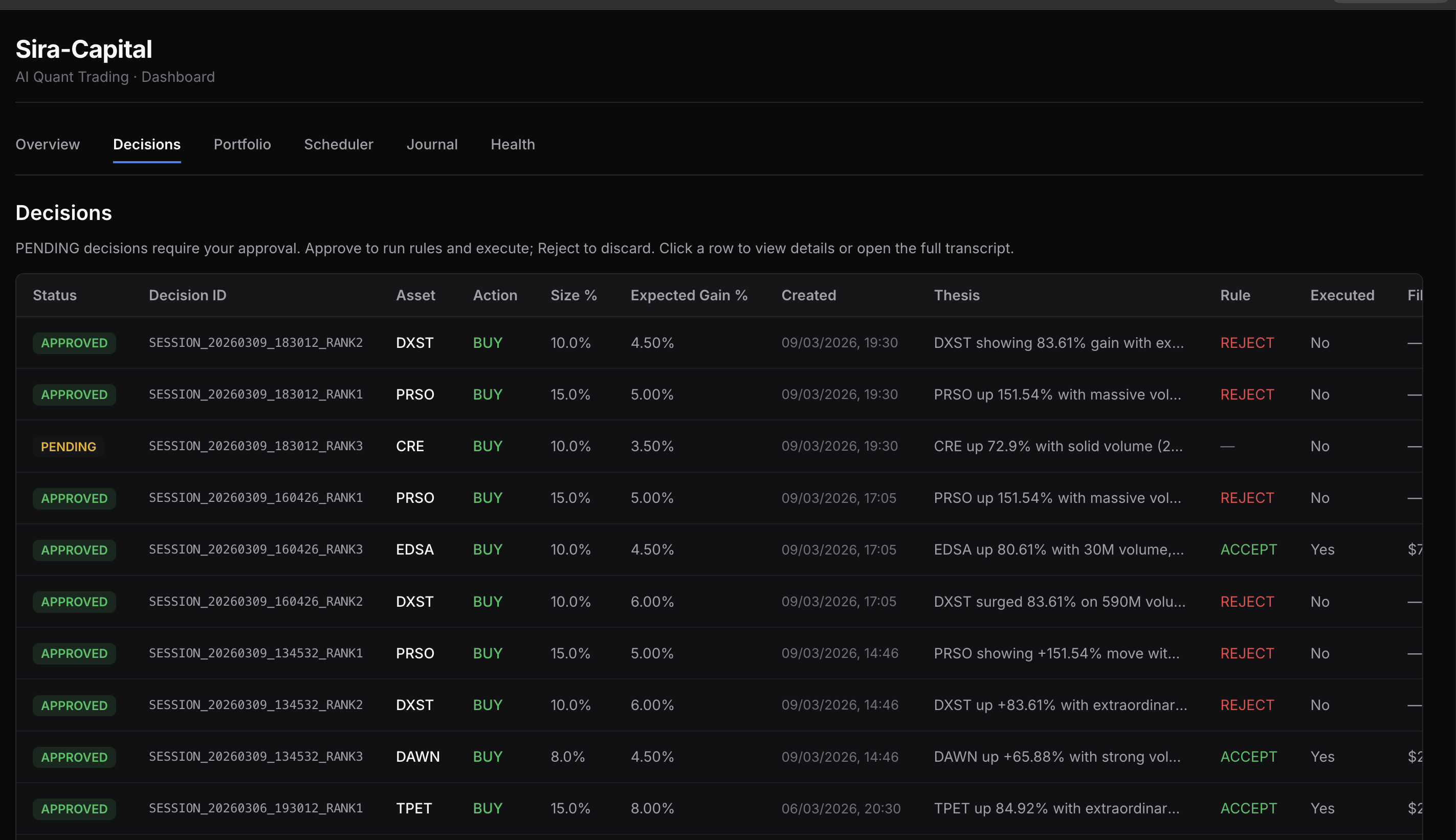
Task: Click REJECT on the 14:46 DXST decision
Action: tap(1247, 704)
